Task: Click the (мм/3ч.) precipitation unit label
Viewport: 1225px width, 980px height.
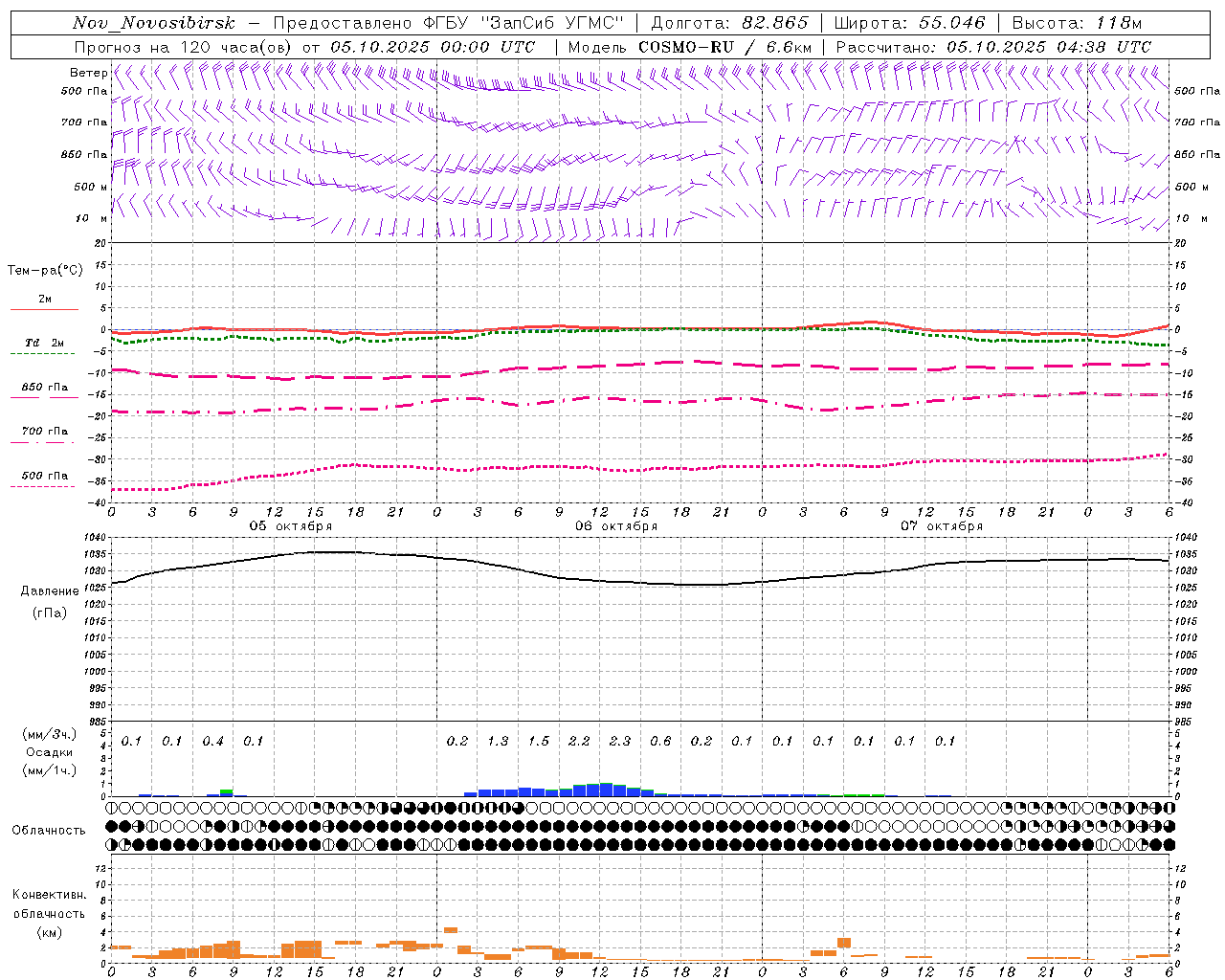Action: click(x=50, y=734)
